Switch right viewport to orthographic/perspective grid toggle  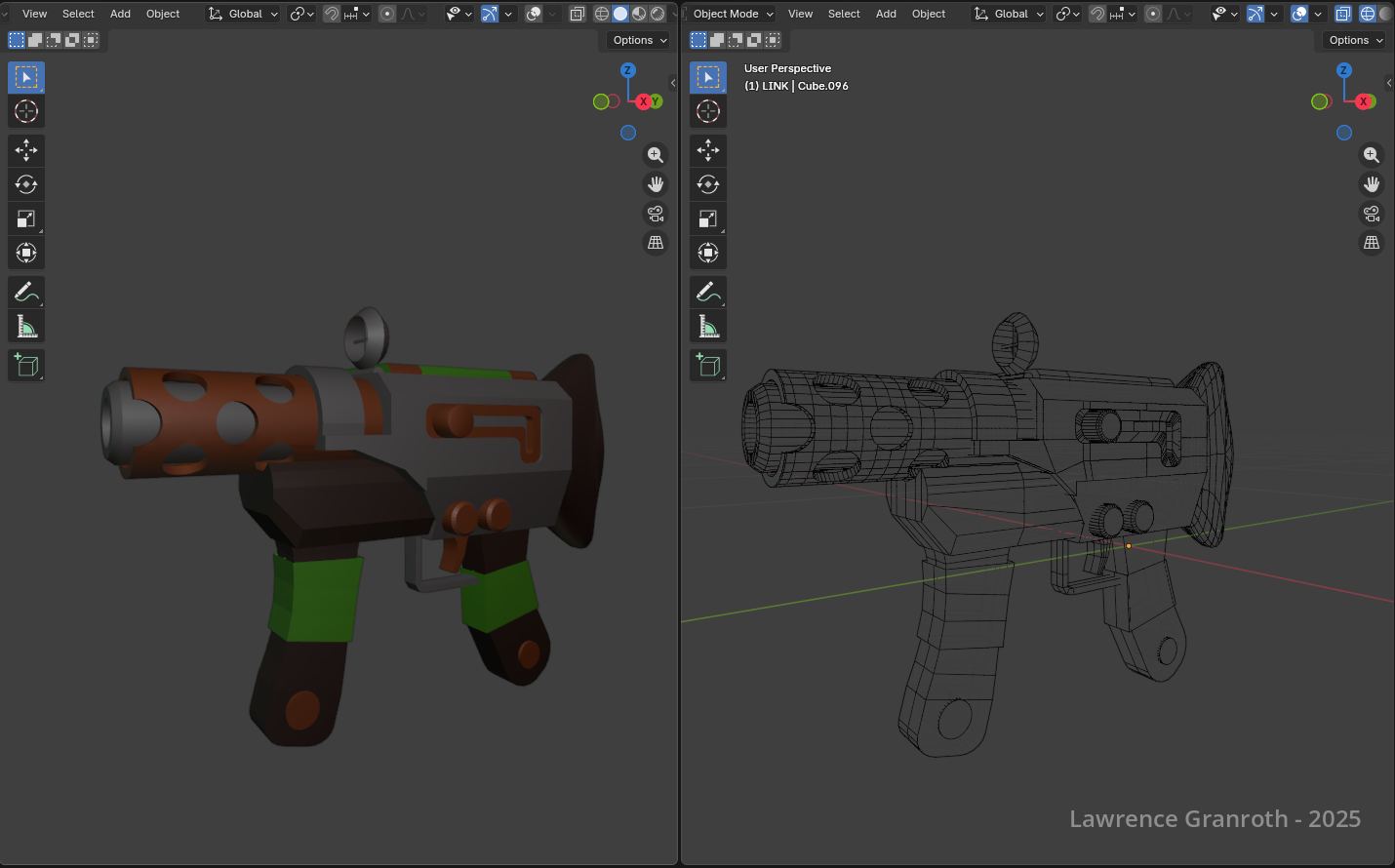pyautogui.click(x=1372, y=243)
